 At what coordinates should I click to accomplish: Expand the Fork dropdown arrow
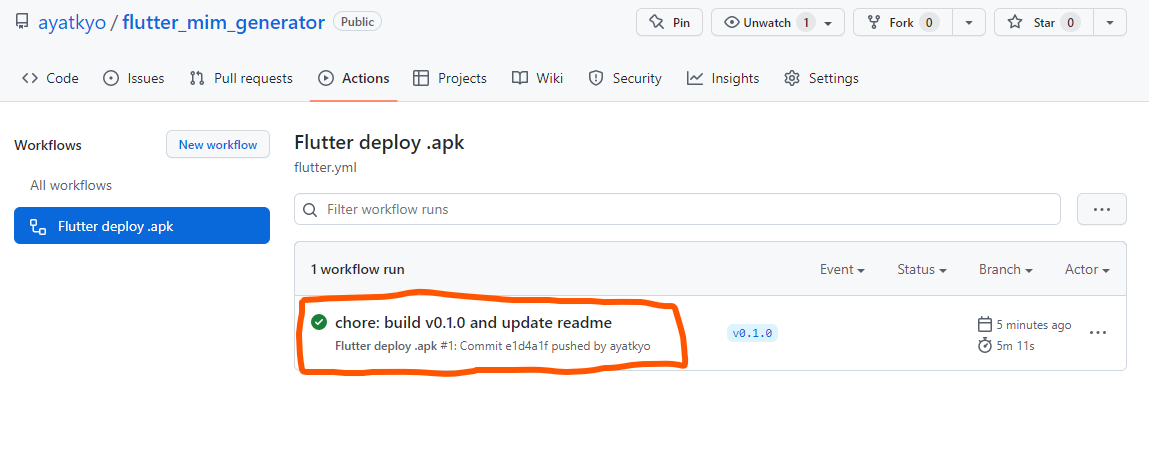pyautogui.click(x=969, y=22)
